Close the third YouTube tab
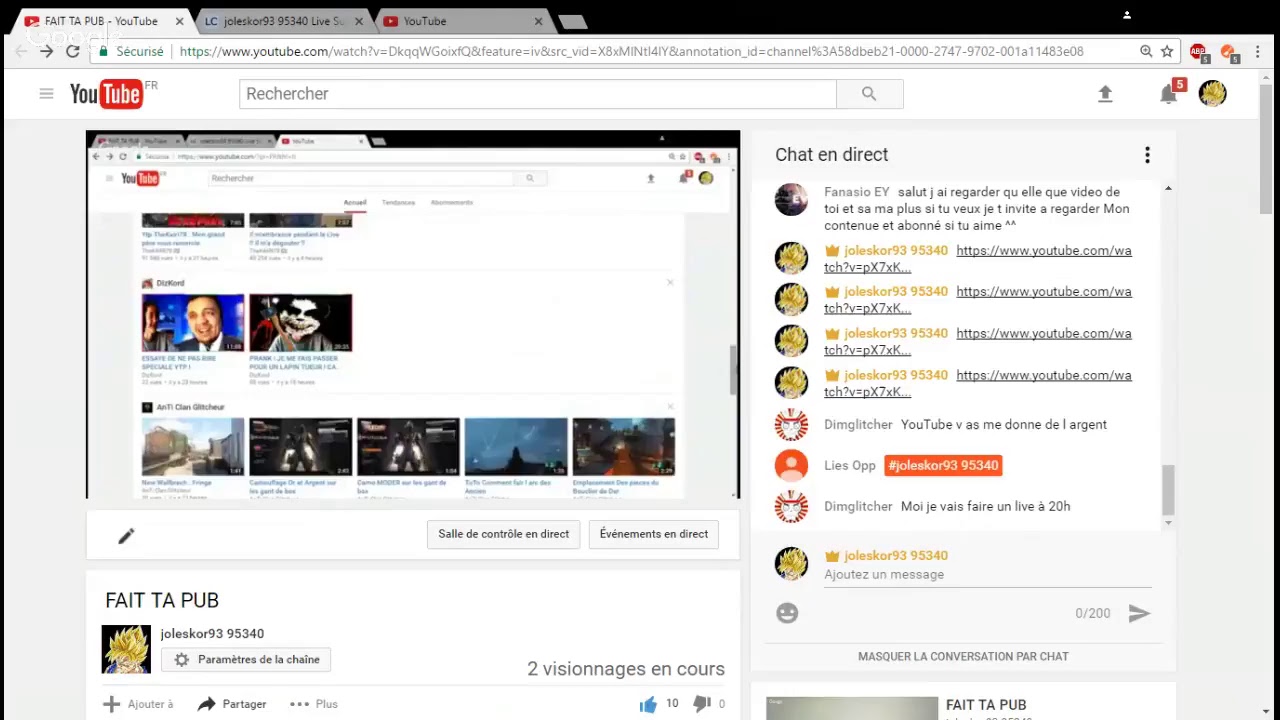The height and width of the screenshot is (720, 1280). click(539, 21)
